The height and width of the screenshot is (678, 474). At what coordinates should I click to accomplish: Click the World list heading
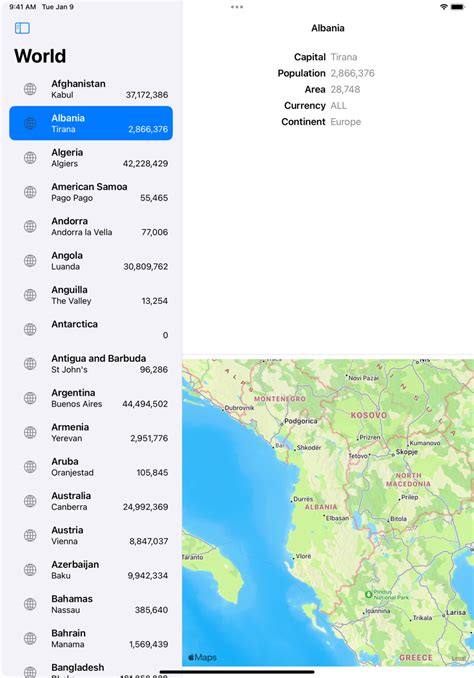pos(40,56)
